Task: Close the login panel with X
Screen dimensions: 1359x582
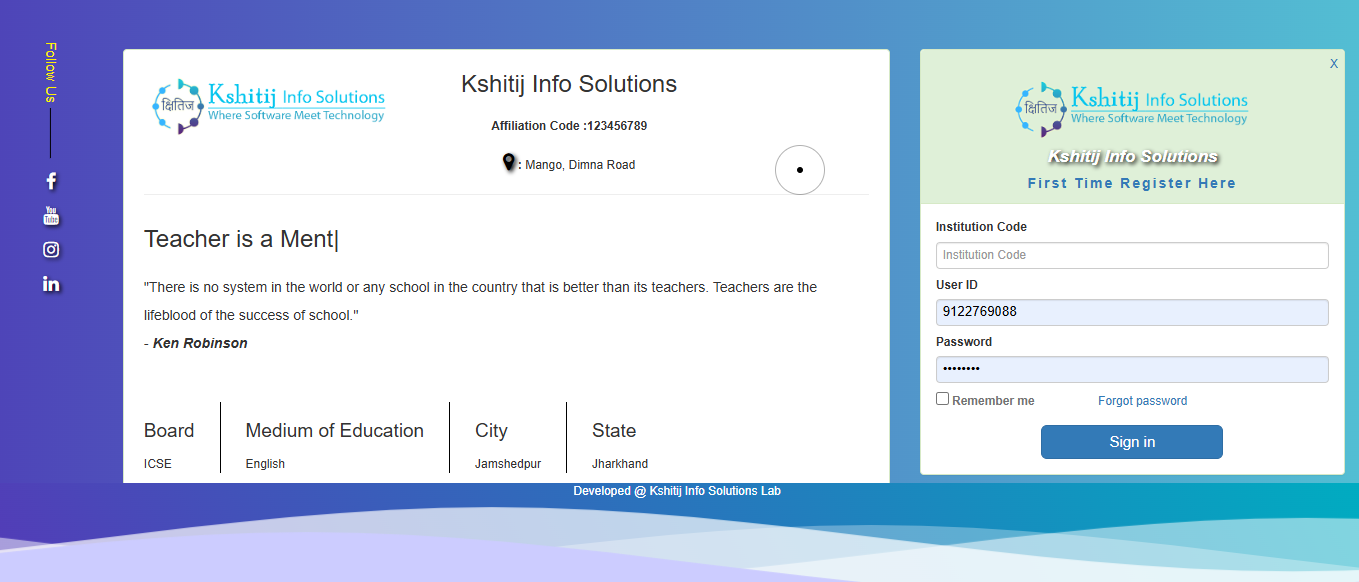Action: pyautogui.click(x=1334, y=63)
